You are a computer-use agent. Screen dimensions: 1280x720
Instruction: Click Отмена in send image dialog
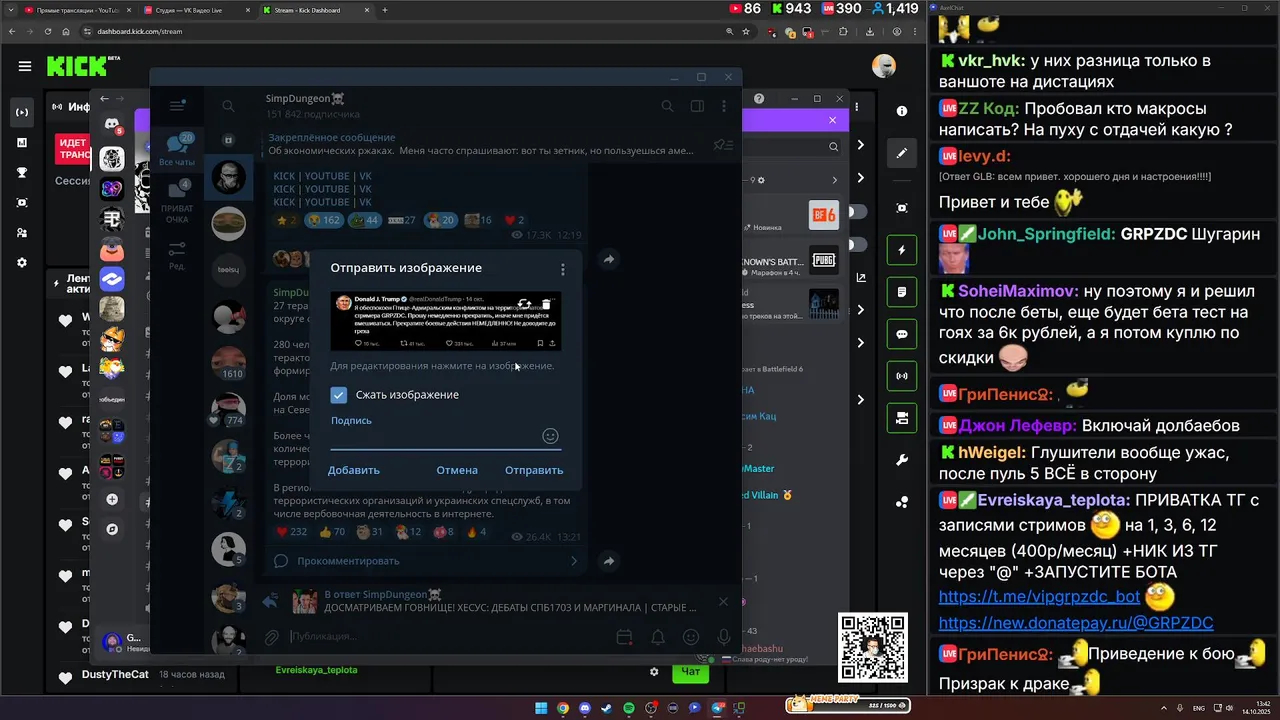pyautogui.click(x=457, y=470)
